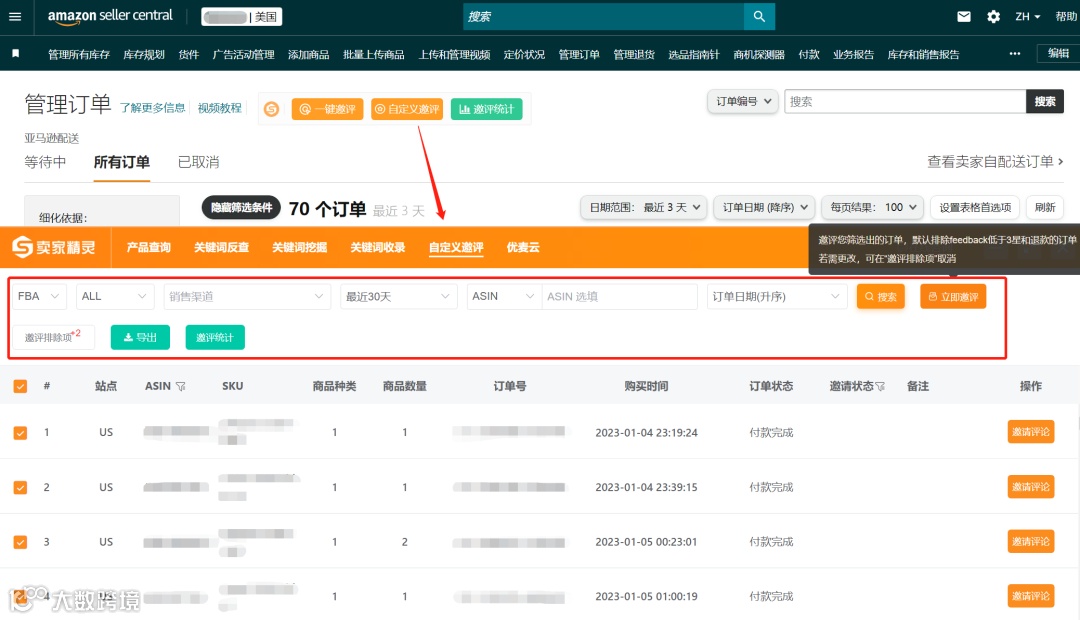Open the 最近30天 date dropdown
Screen dimensions: 1080x620
398,296
